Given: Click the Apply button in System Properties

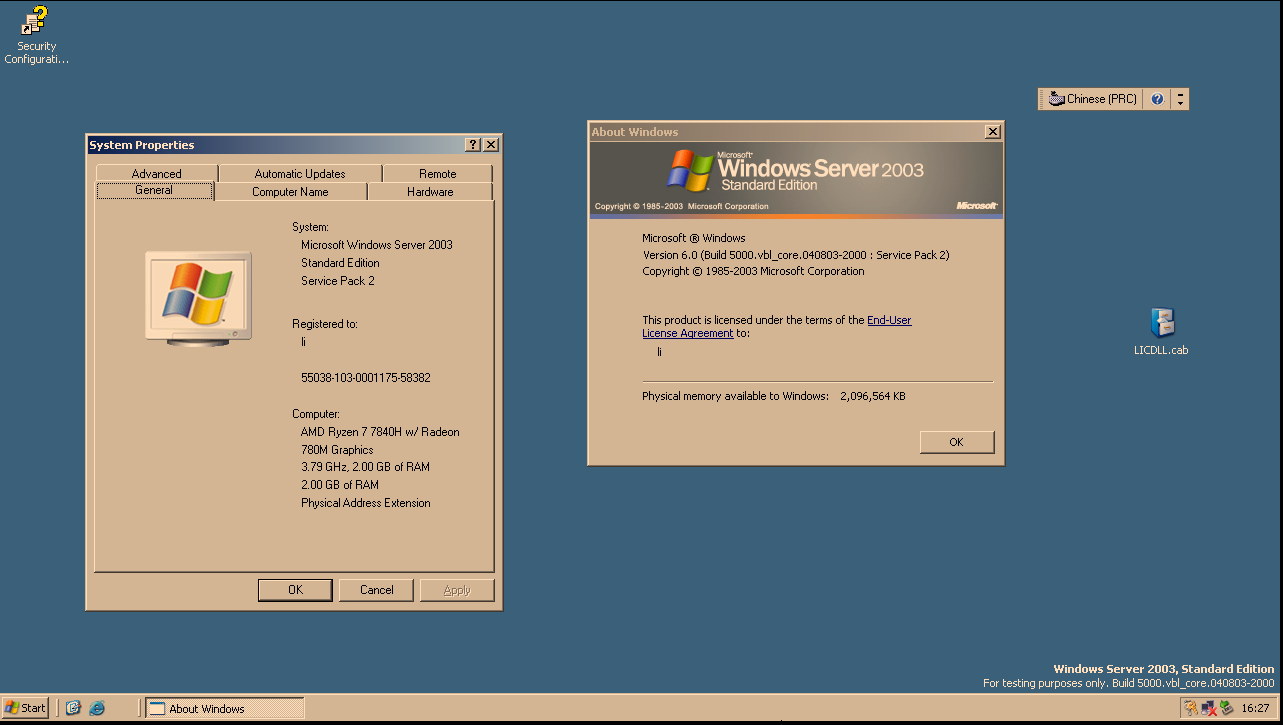Looking at the screenshot, I should click(x=457, y=590).
